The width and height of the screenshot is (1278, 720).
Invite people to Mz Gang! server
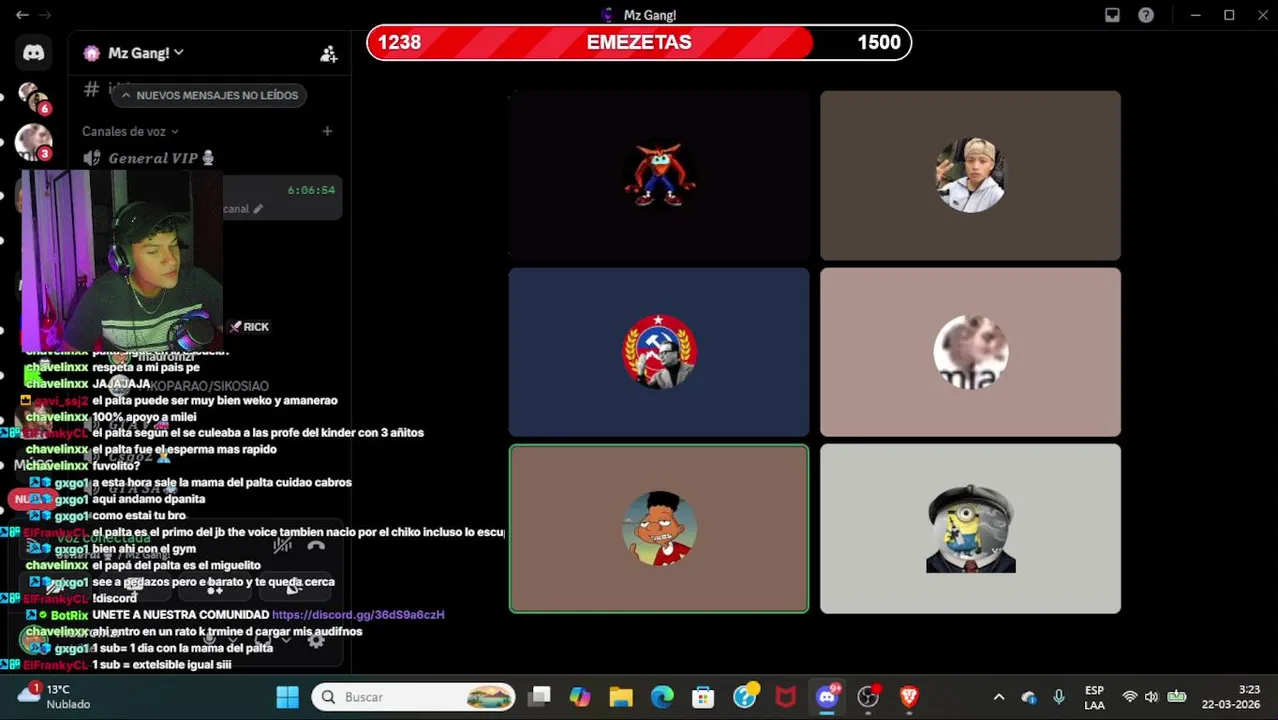pyautogui.click(x=328, y=54)
